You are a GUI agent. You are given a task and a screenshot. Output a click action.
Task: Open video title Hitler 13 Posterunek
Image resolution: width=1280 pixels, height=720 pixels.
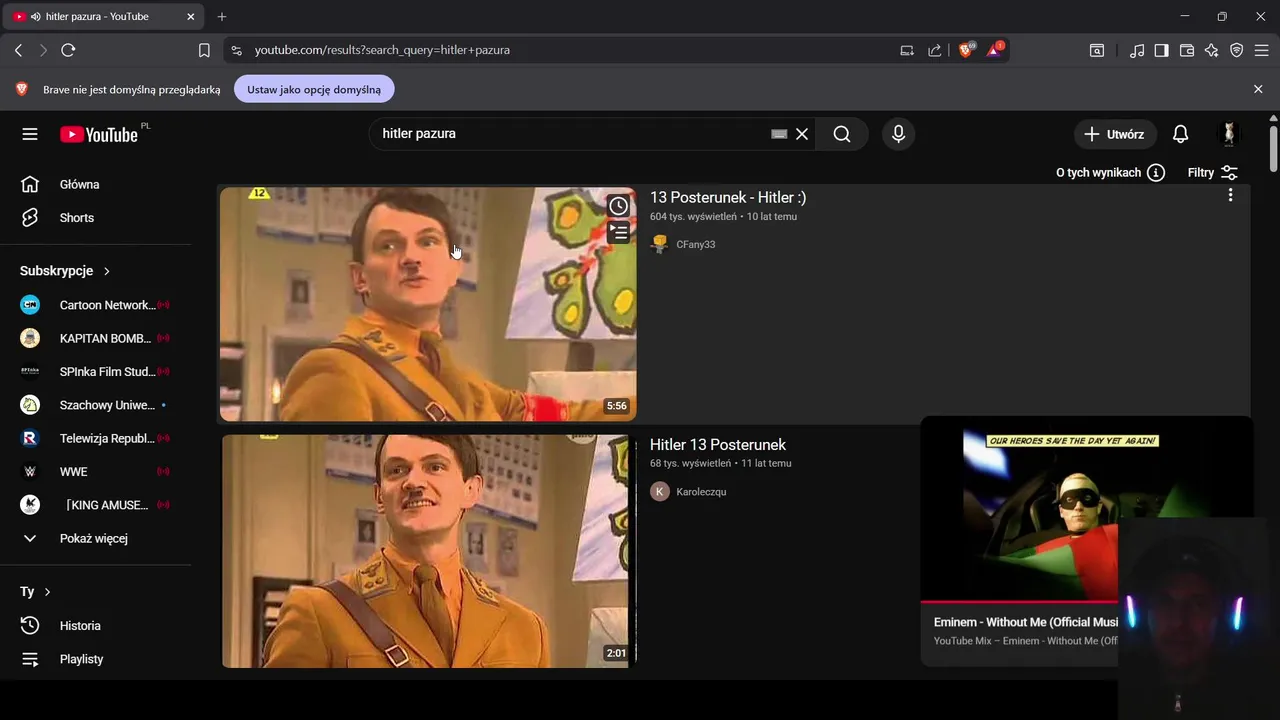click(718, 444)
